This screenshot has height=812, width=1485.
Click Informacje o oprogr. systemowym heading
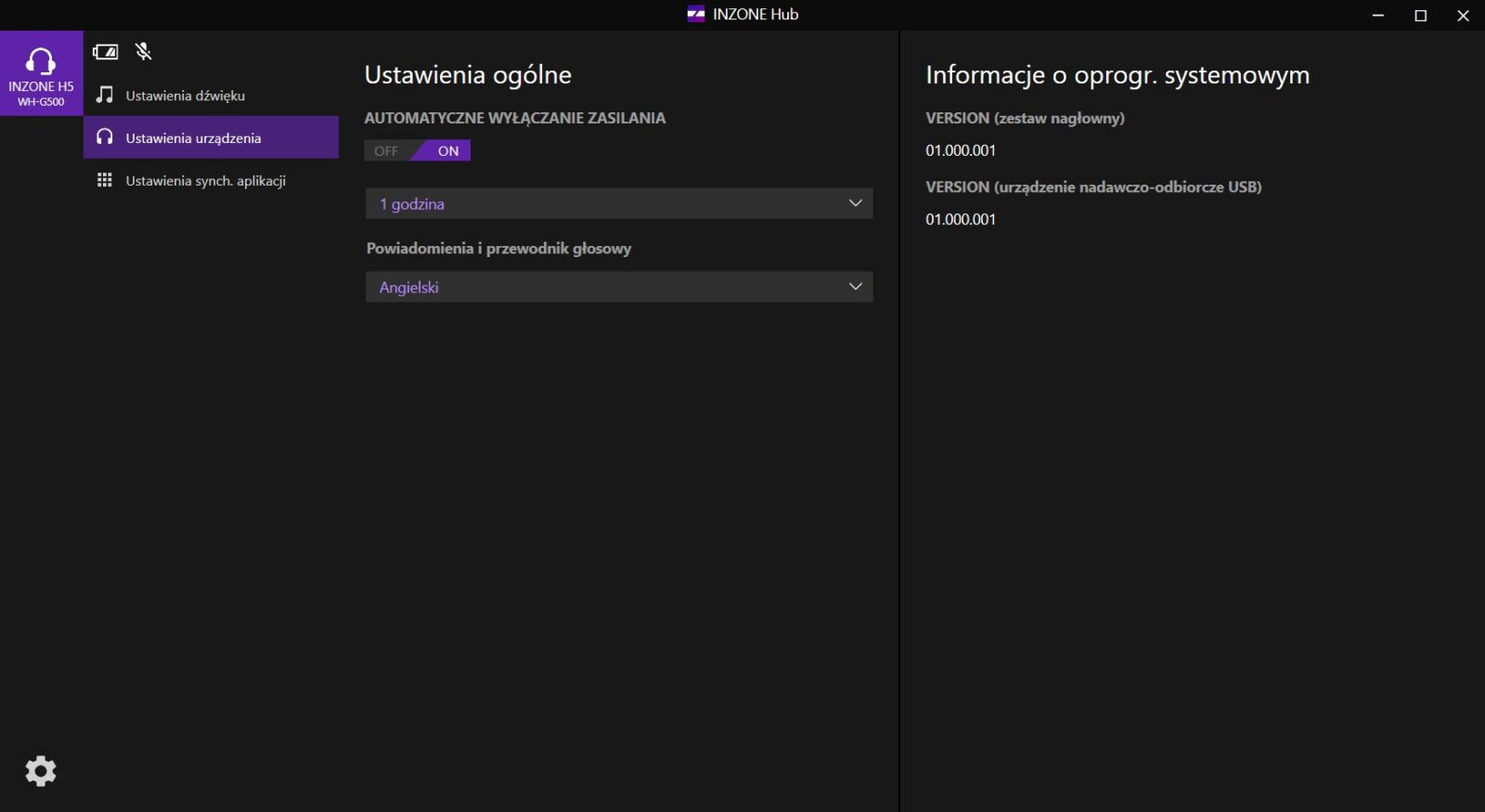[x=1117, y=75]
